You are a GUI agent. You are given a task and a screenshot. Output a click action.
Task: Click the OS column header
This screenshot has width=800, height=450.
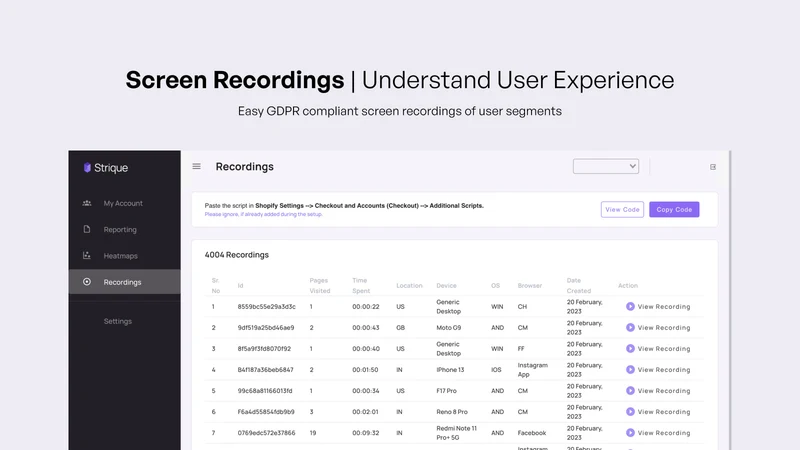(x=495, y=285)
